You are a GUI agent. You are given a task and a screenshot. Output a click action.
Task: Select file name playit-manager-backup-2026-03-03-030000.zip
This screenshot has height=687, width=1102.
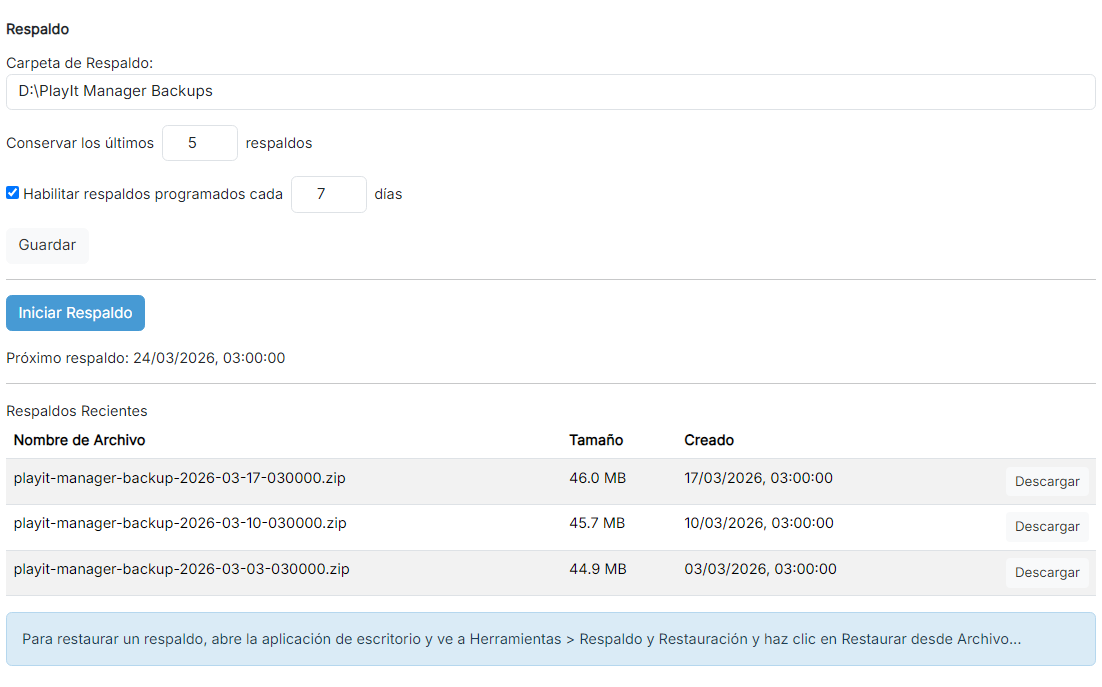coord(181,570)
